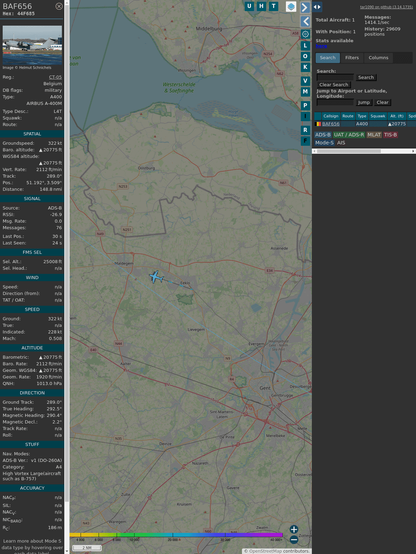Switch to the Filters tab
The image size is (416, 554).
(352, 58)
